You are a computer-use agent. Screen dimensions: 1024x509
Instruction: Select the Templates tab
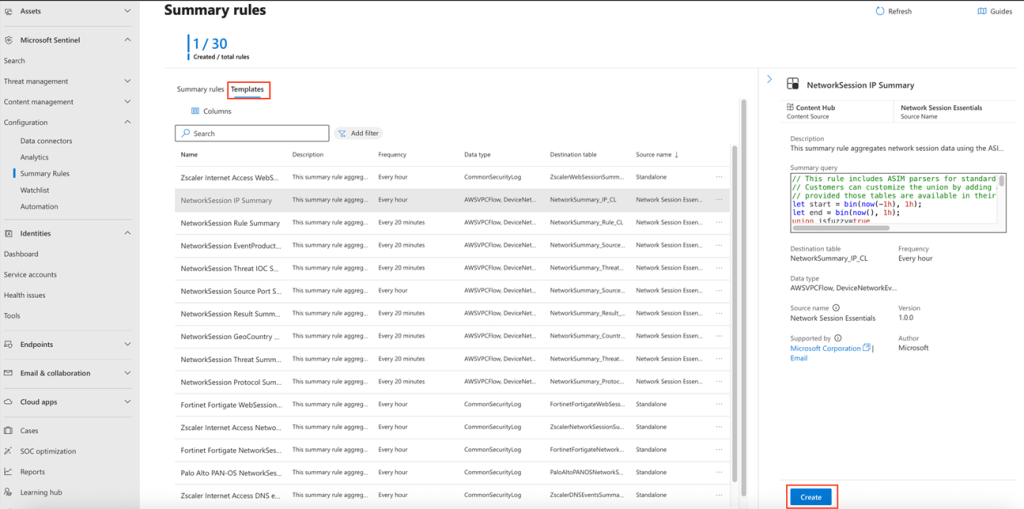[x=248, y=89]
